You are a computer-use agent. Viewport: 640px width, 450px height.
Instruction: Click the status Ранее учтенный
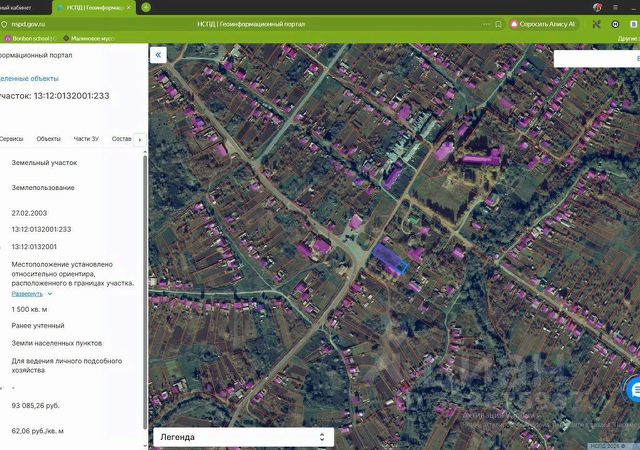pyautogui.click(x=38, y=326)
